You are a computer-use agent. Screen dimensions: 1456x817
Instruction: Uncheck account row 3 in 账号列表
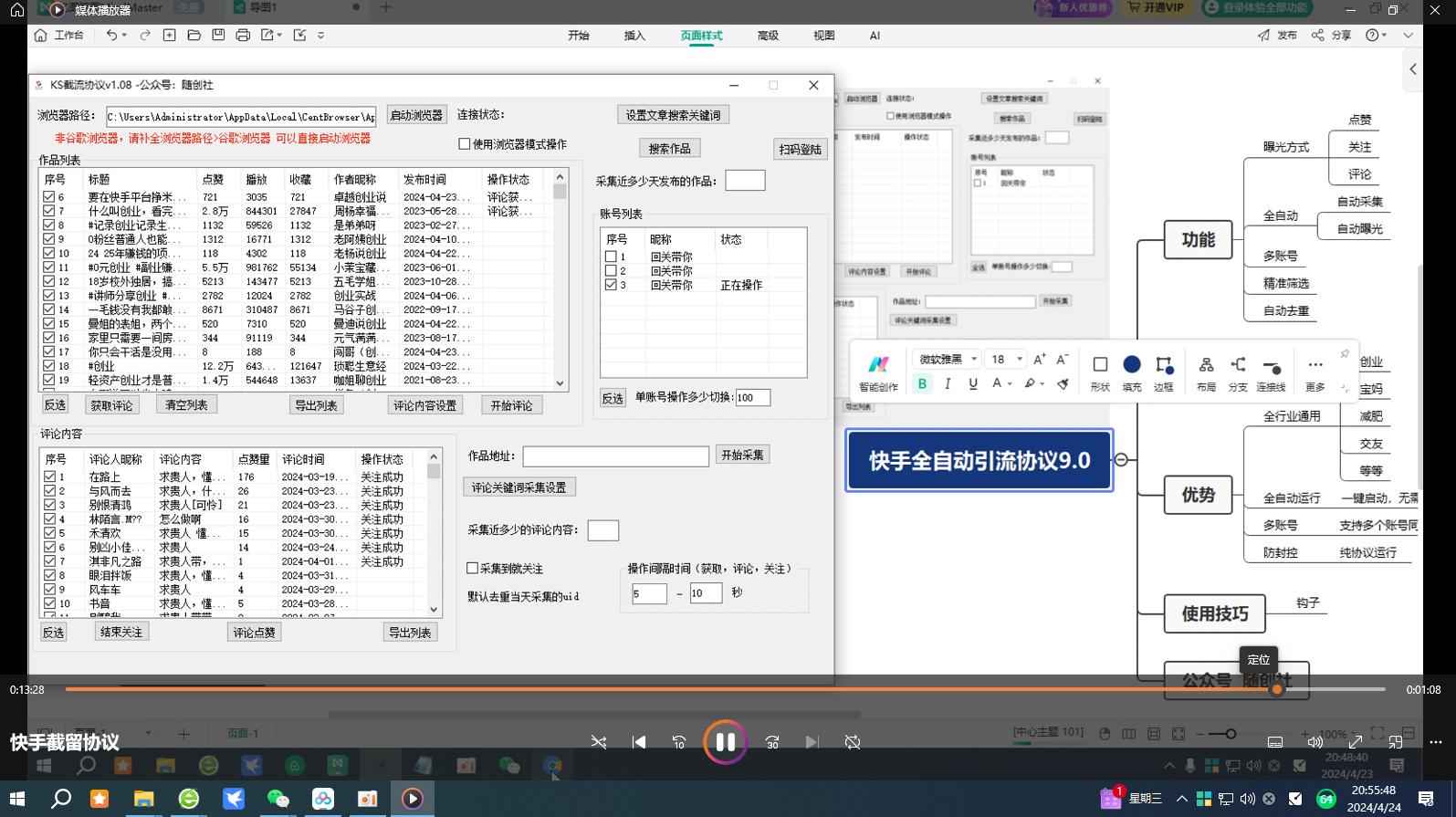click(x=611, y=285)
